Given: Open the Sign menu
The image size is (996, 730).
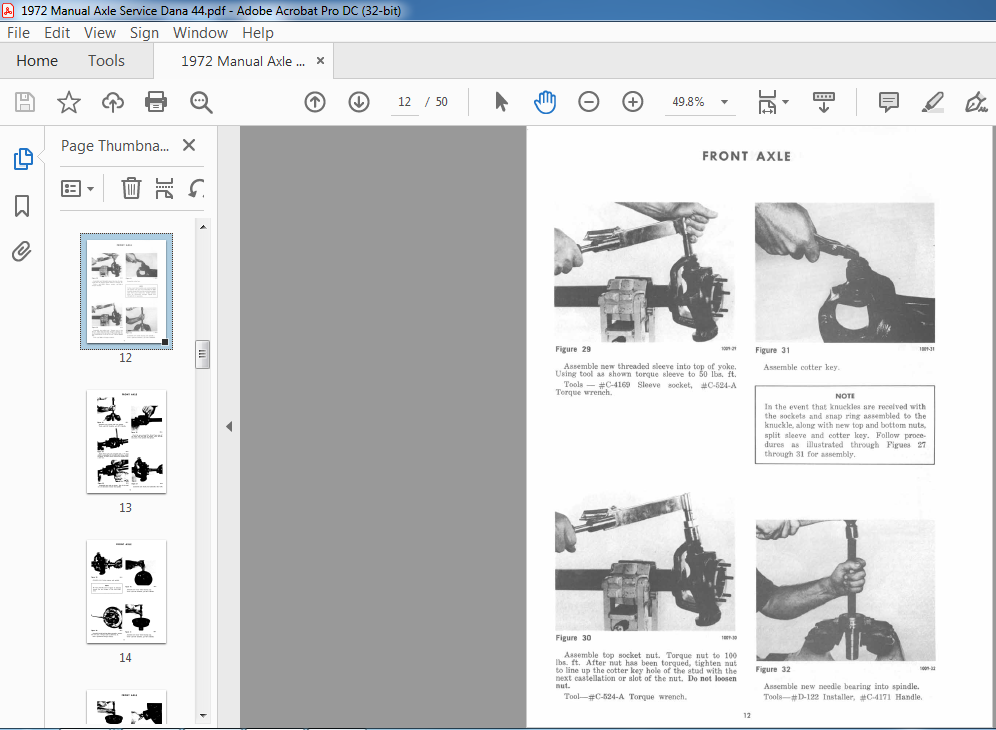Looking at the screenshot, I should 144,33.
